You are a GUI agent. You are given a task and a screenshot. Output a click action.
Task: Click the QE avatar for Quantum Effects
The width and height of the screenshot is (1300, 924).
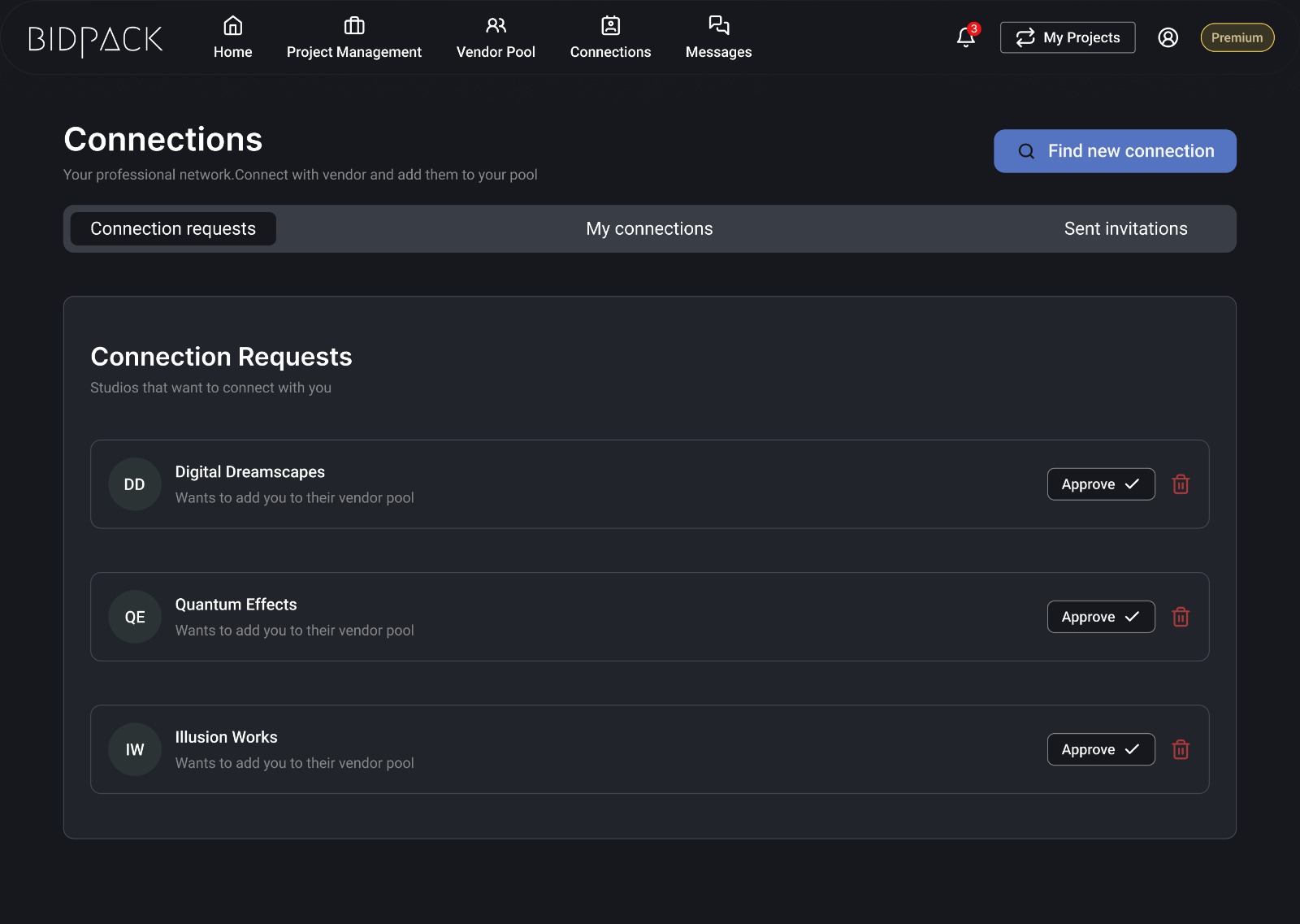(135, 617)
